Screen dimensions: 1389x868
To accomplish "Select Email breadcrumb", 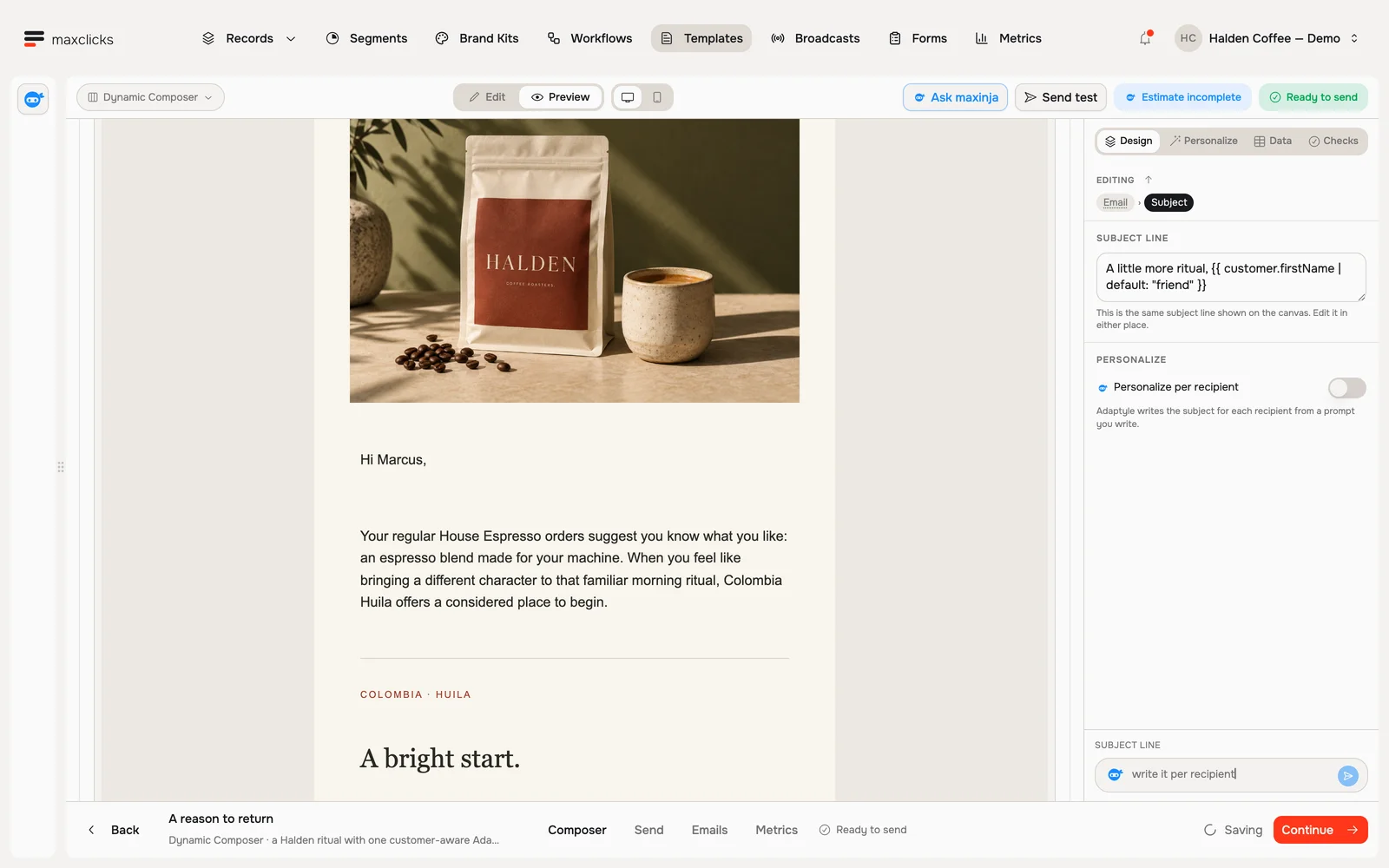I will 1116,202.
